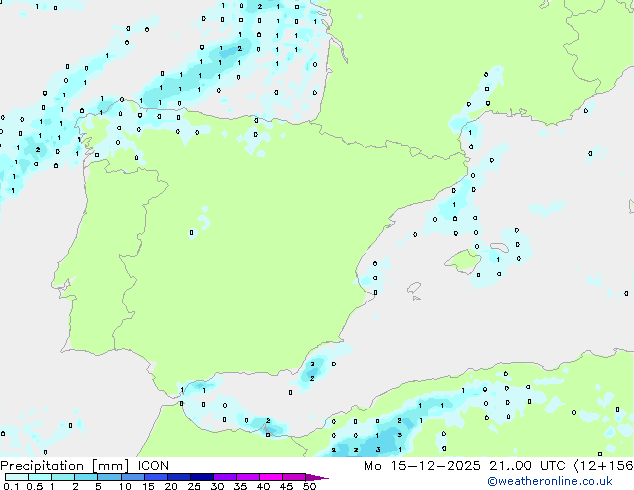Click the 10–15 mm legend swatch

click(x=132, y=477)
